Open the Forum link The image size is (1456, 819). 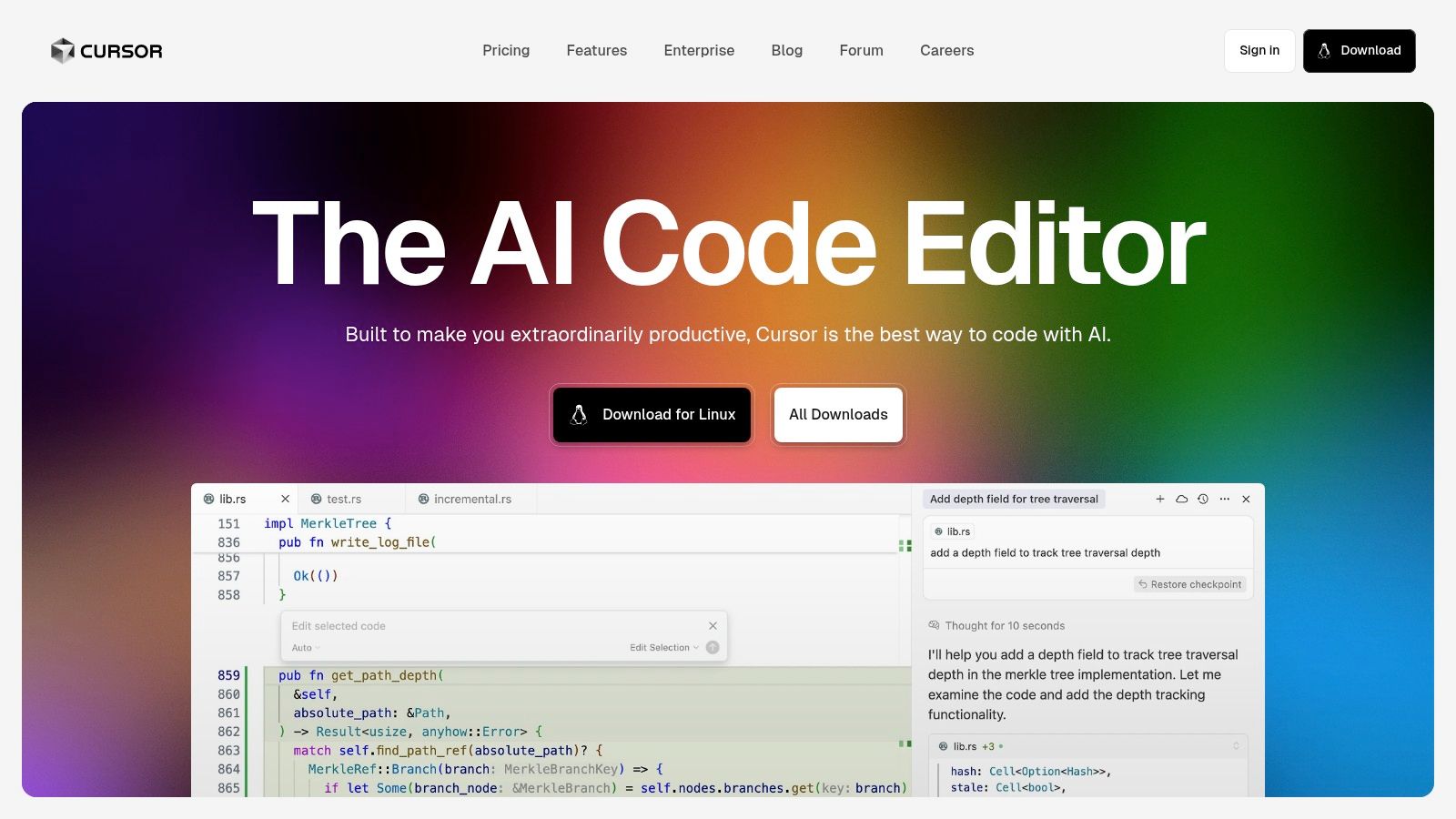pyautogui.click(x=862, y=51)
